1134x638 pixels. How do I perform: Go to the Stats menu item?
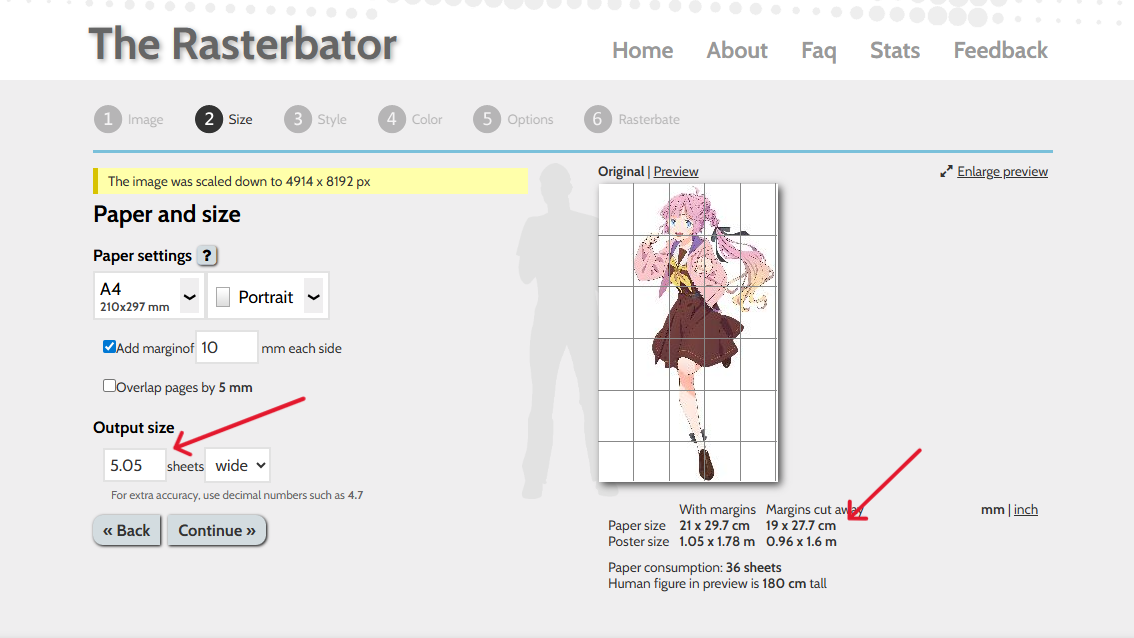[x=894, y=50]
